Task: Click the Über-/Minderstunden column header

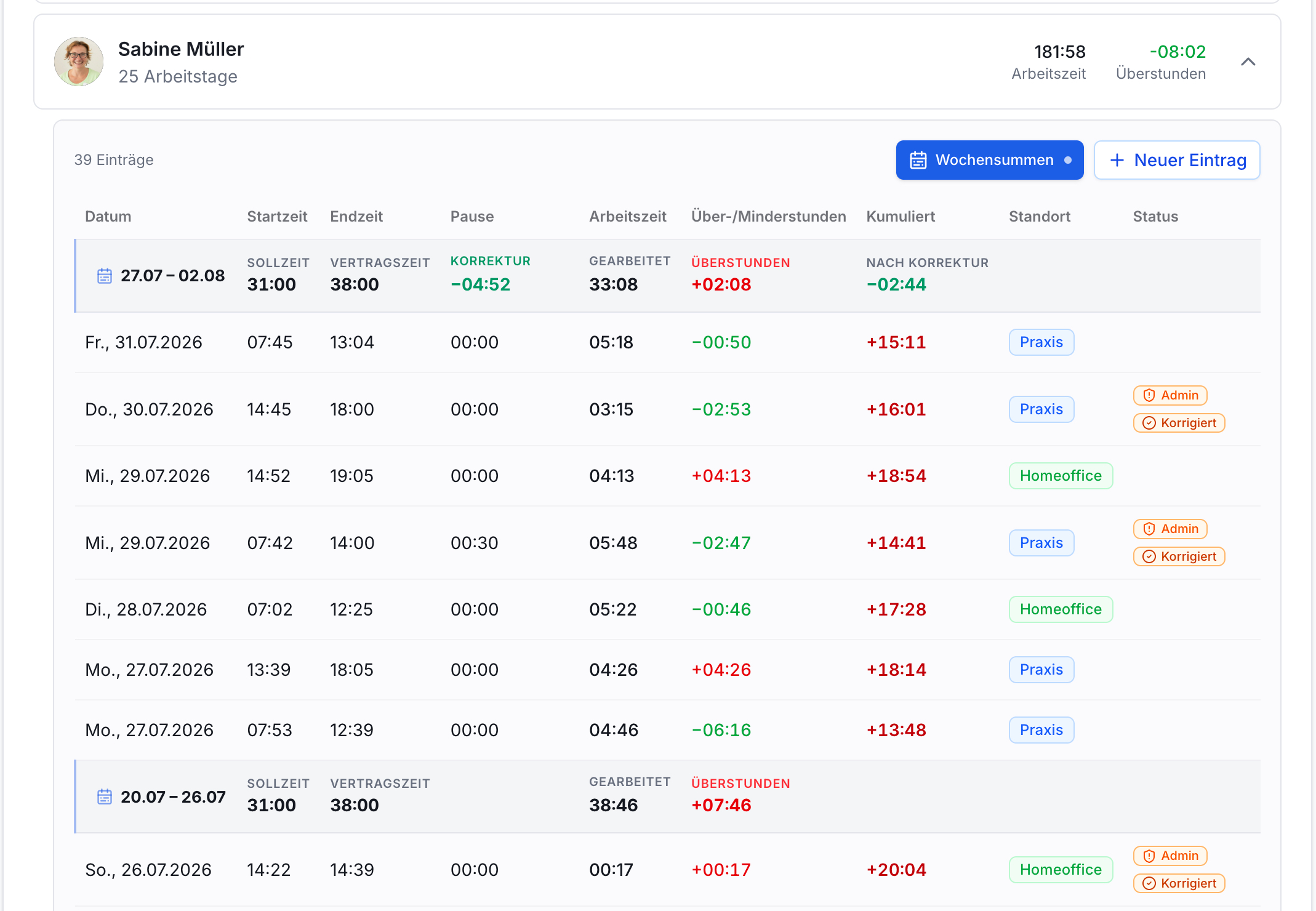Action: tap(768, 217)
